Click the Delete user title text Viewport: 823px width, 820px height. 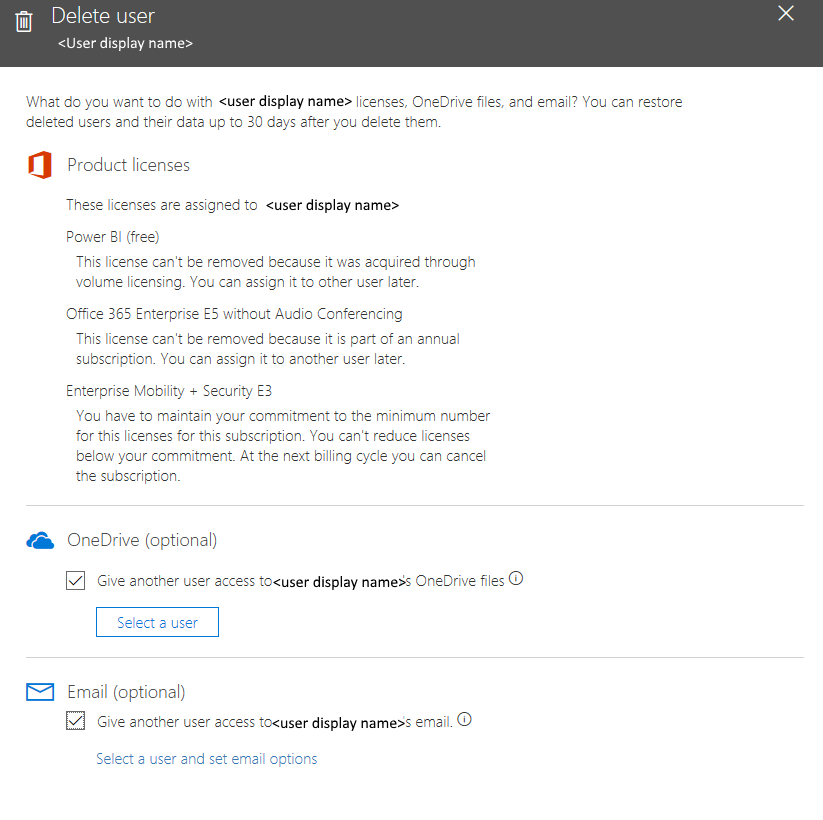tap(103, 16)
